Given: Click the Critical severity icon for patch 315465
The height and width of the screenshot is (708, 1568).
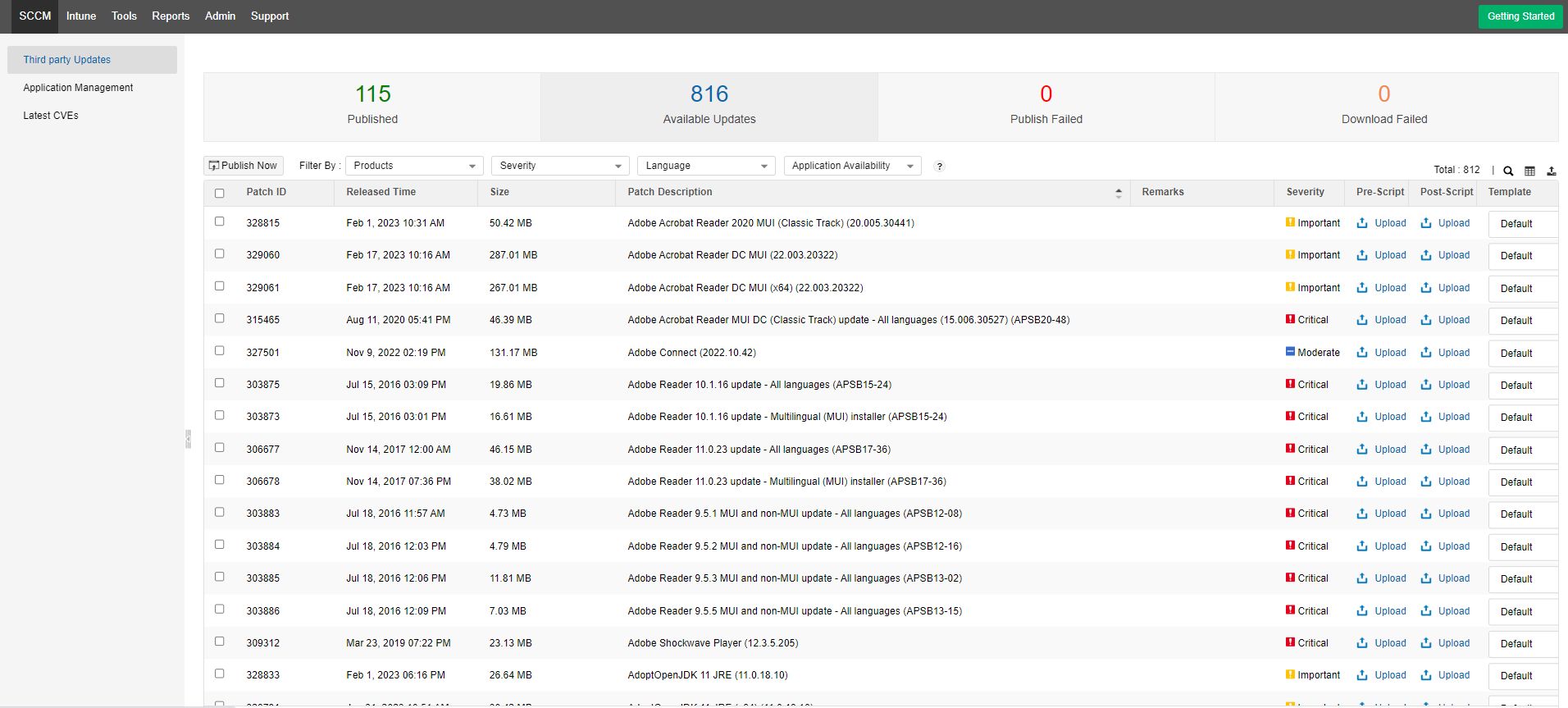Looking at the screenshot, I should tap(1290, 320).
